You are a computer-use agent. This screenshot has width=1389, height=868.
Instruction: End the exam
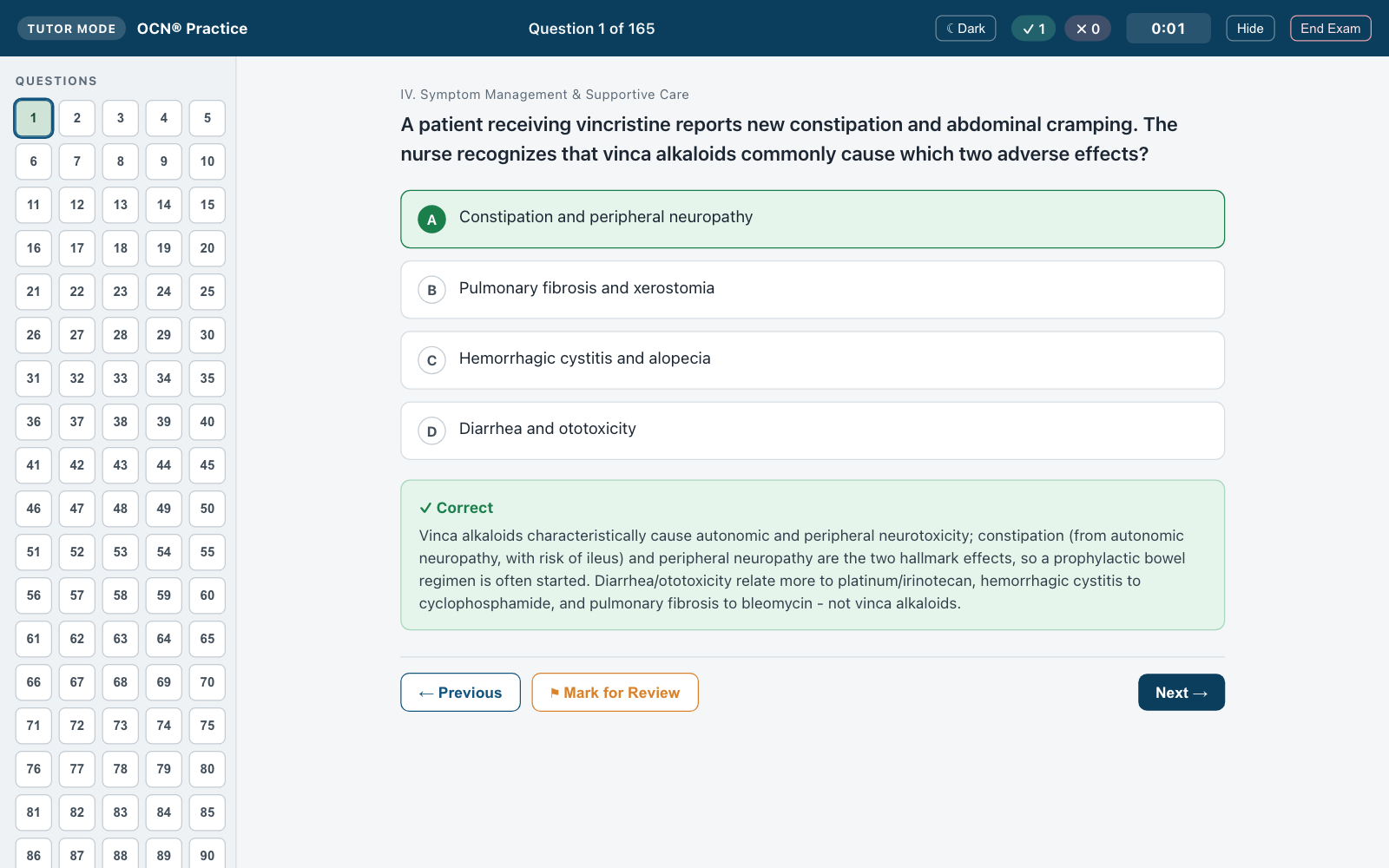(x=1331, y=29)
